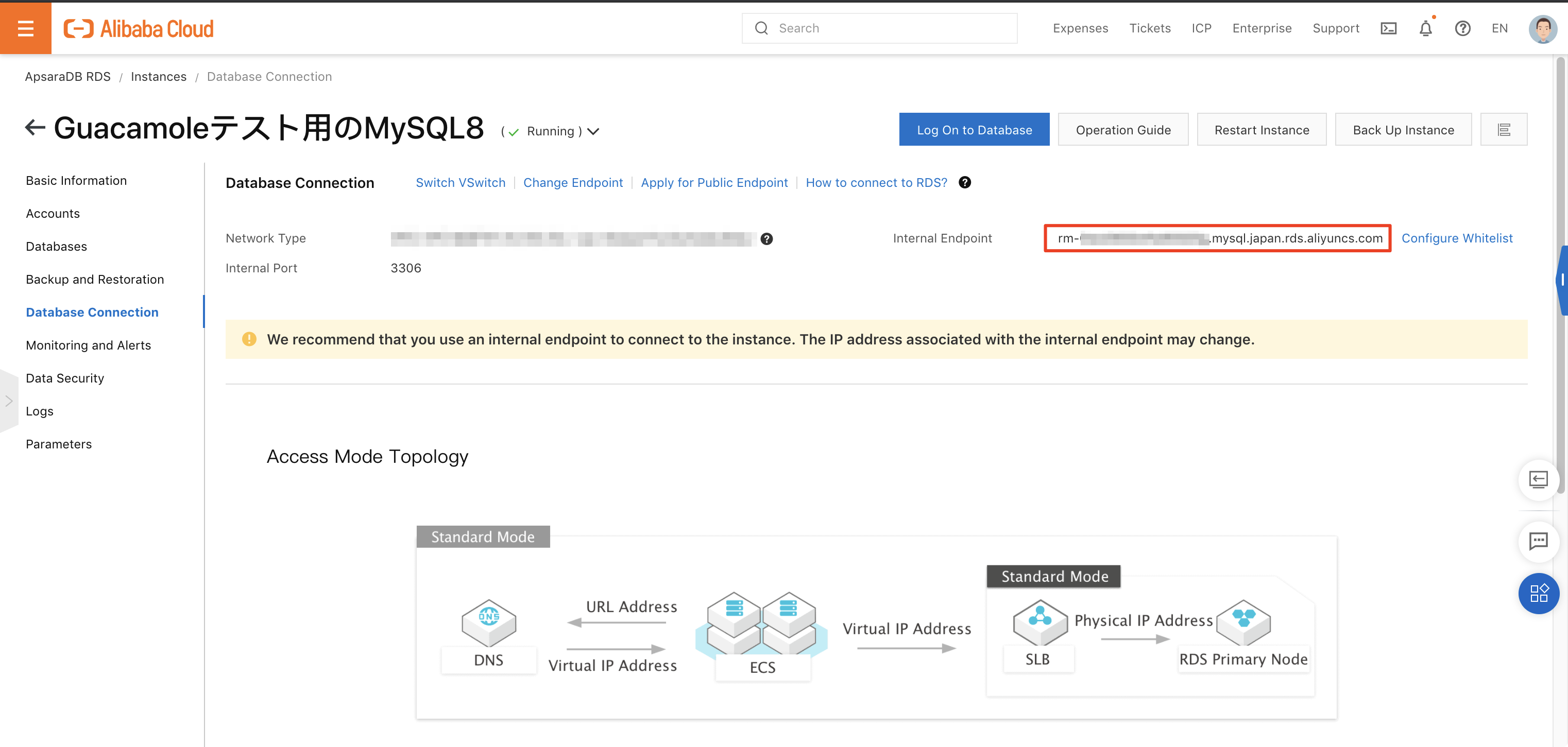
Task: Open the Expenses top menu
Action: click(x=1080, y=29)
